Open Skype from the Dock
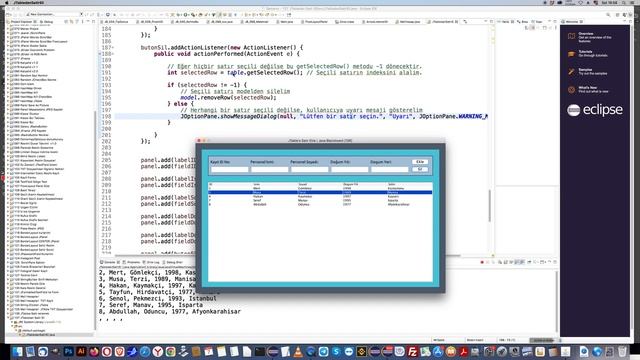 [336, 351]
